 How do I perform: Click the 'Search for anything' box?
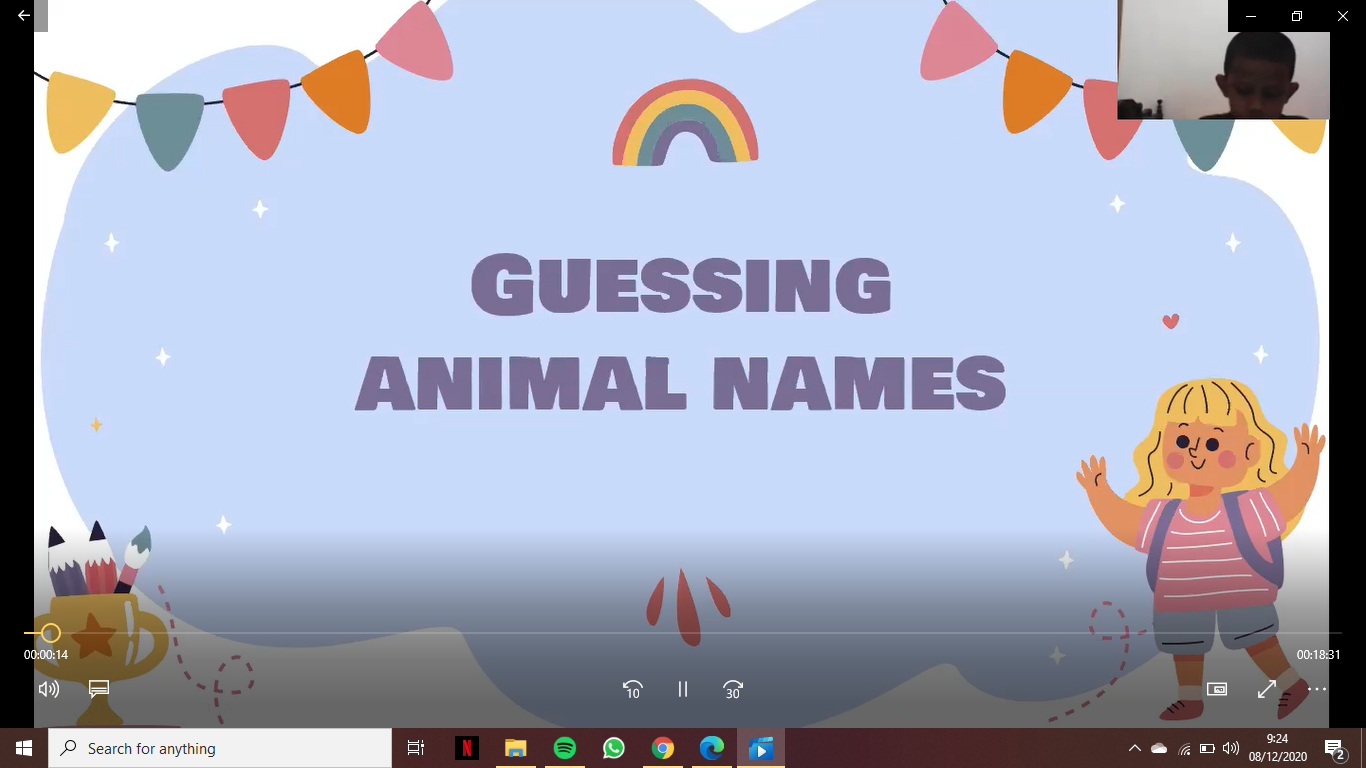(x=220, y=748)
